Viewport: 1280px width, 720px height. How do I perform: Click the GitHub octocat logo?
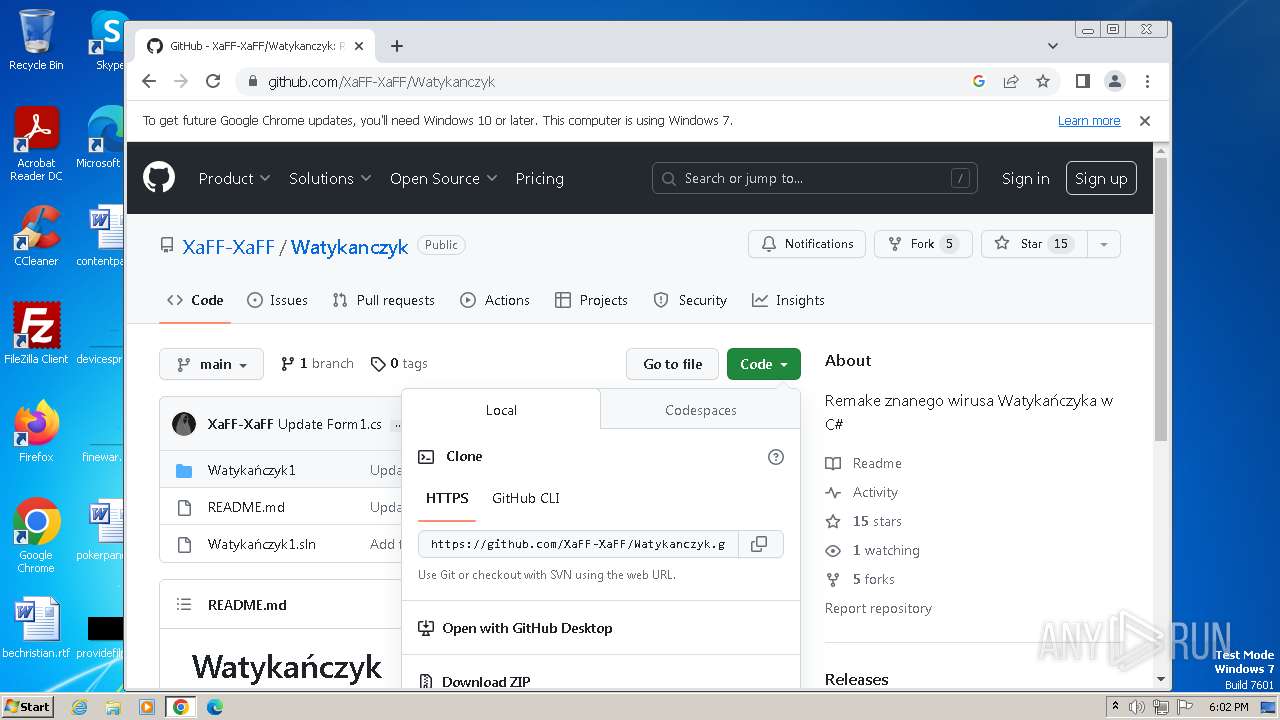click(x=159, y=178)
